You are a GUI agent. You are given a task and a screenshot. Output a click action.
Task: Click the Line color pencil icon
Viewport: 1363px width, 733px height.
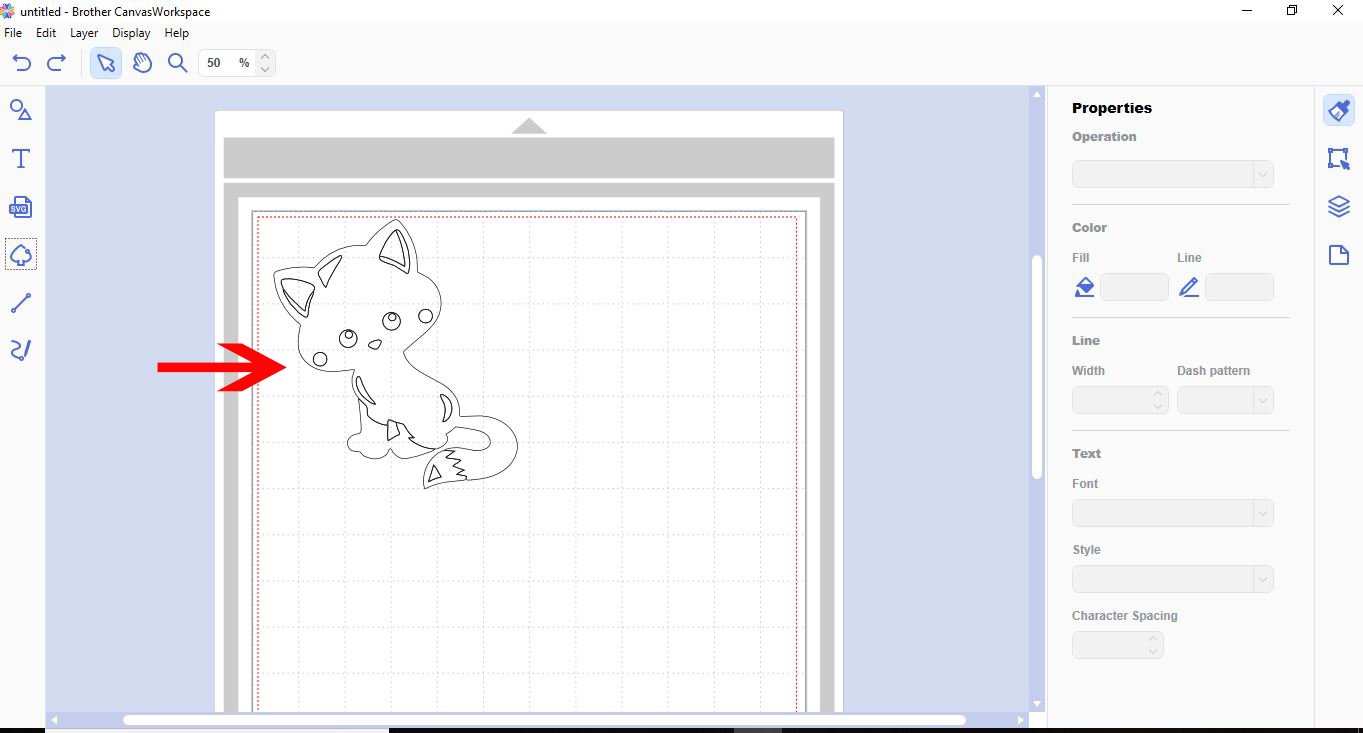pos(1189,288)
